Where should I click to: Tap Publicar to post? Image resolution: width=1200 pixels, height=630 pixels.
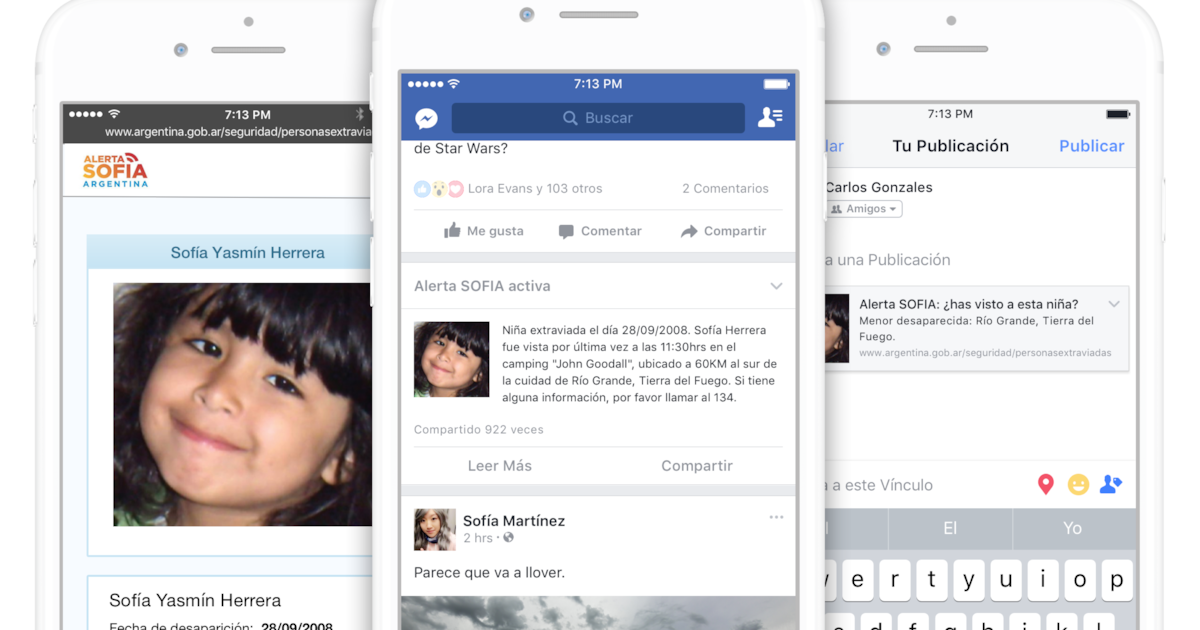(x=1091, y=146)
